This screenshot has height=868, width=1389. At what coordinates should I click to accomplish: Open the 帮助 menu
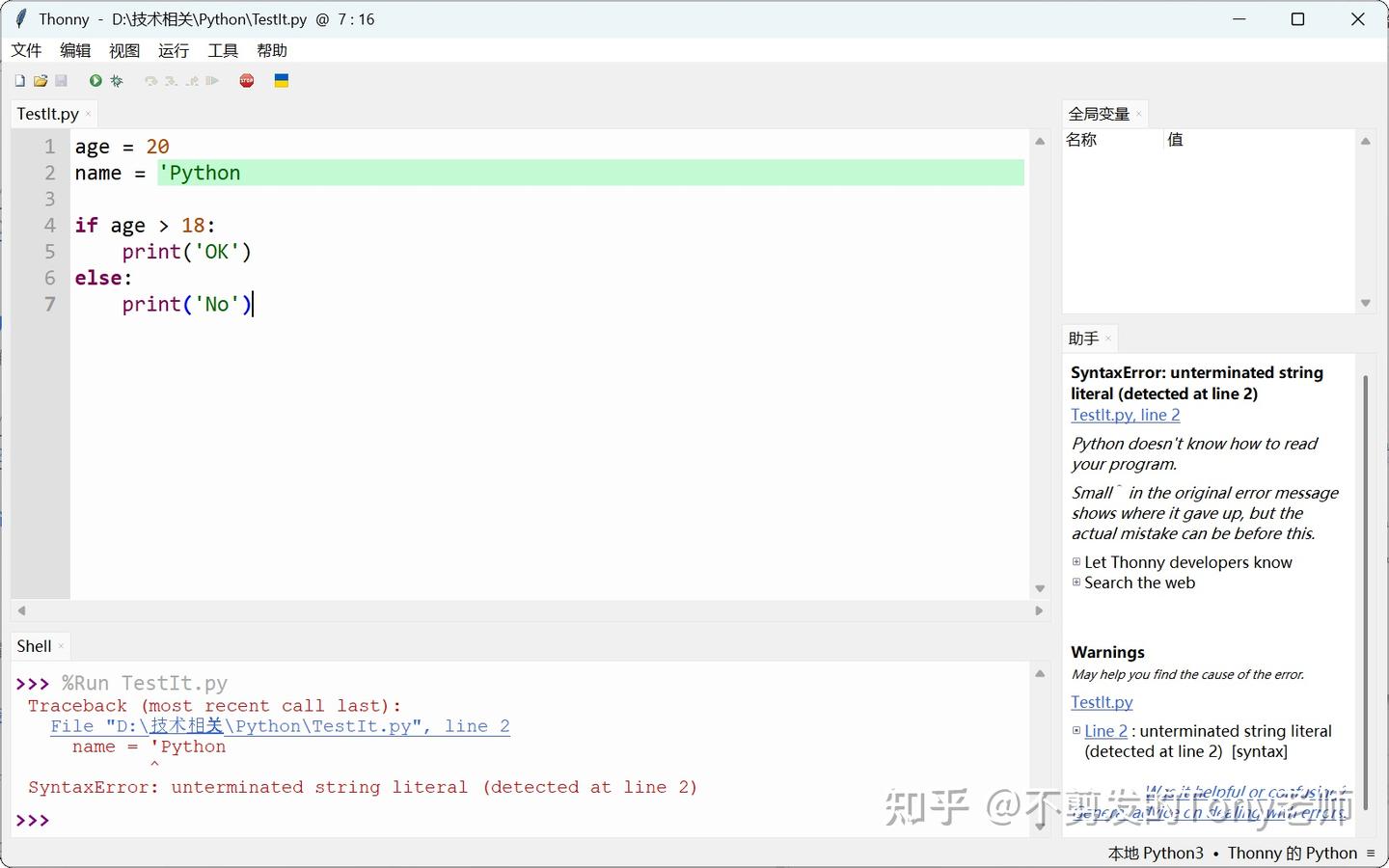(x=272, y=50)
